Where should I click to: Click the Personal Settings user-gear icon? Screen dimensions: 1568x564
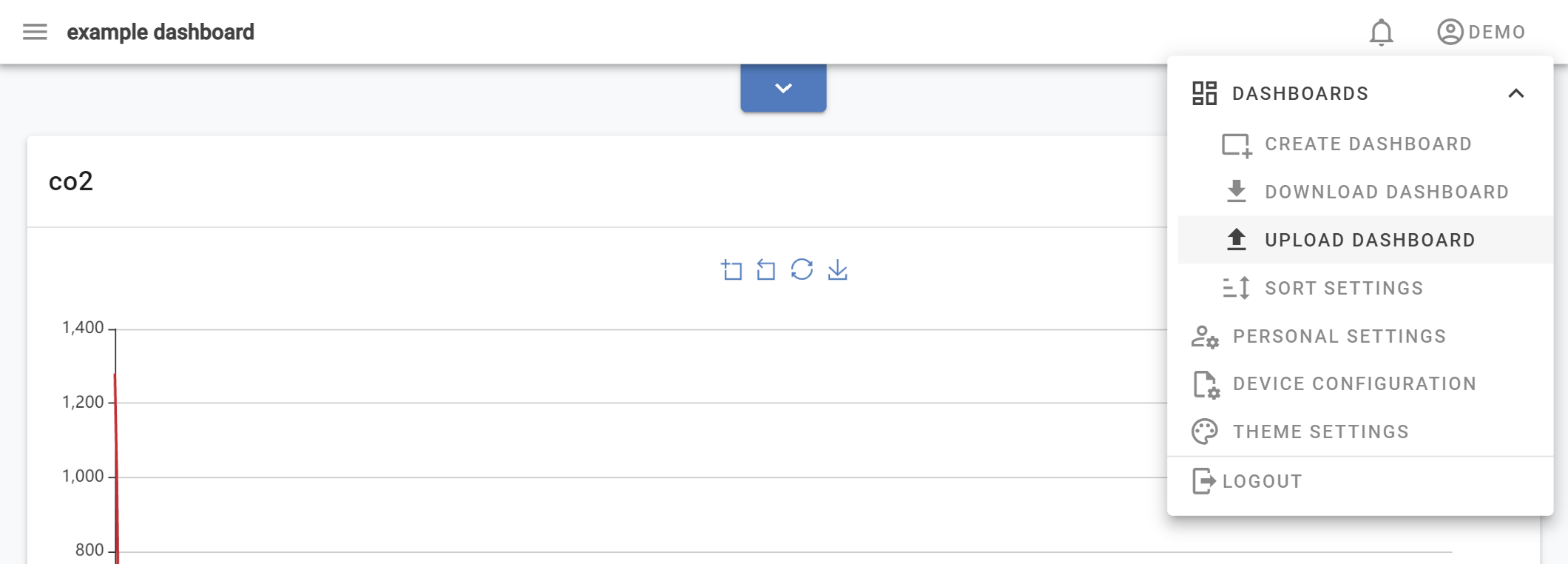pyautogui.click(x=1204, y=336)
